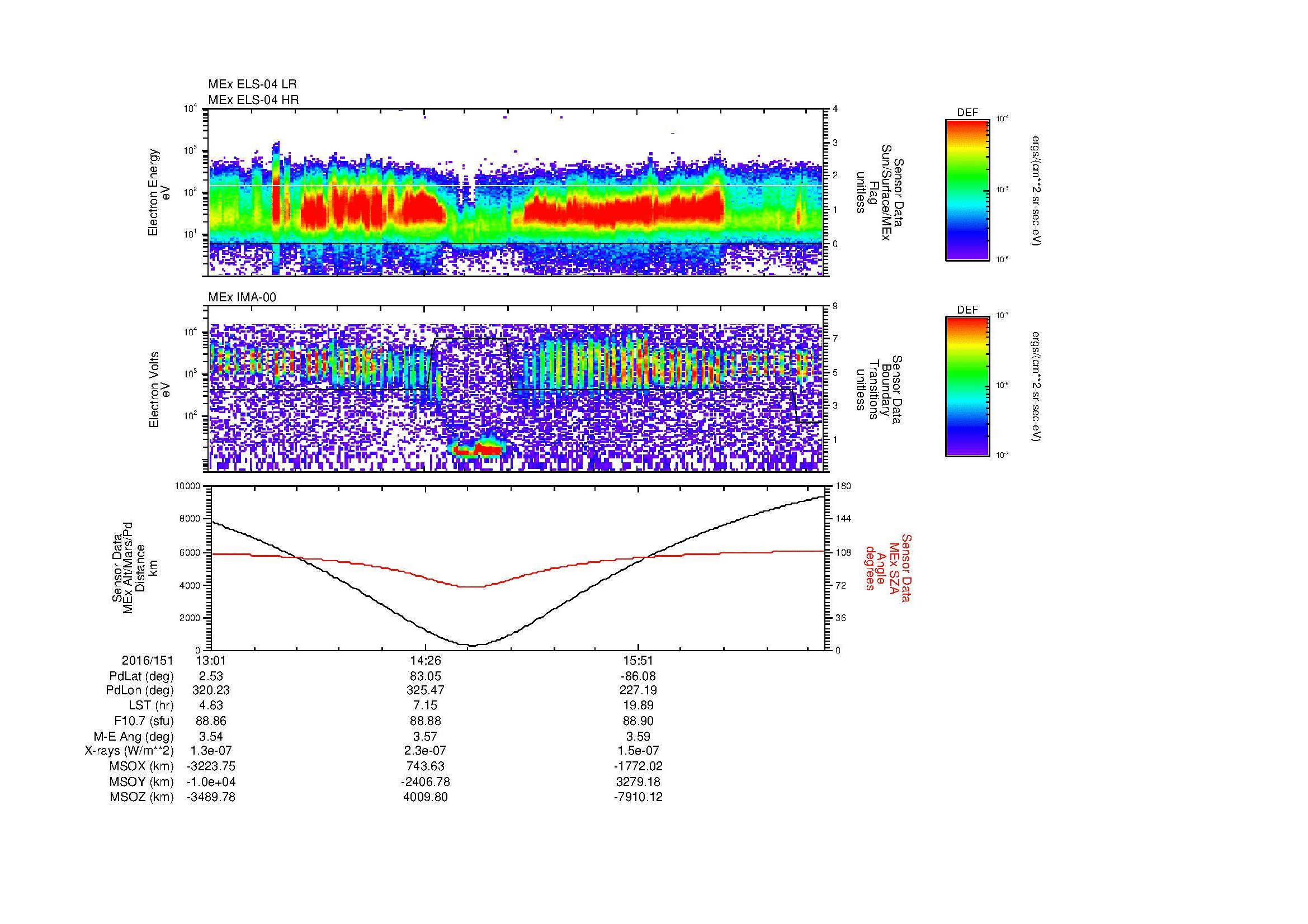Click the 'MEx IMA-00' panel title
Image resolution: width=1308 pixels, height=924 pixels.
click(x=242, y=297)
